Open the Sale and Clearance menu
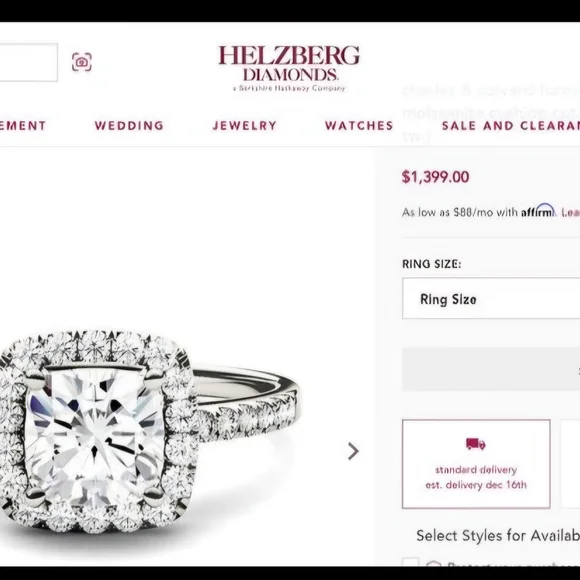Image resolution: width=580 pixels, height=580 pixels. tap(511, 126)
